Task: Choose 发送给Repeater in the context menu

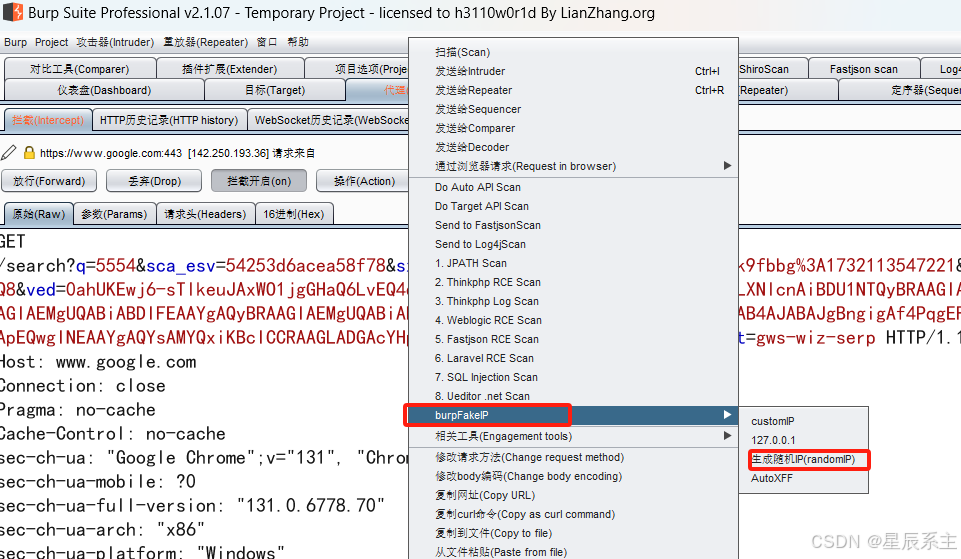Action: [573, 90]
